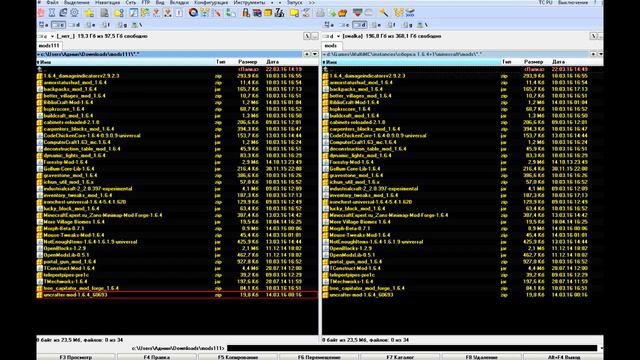This screenshot has height=360, width=640.
Task: Select the mods111 tab in left panel
Action: pos(49,46)
